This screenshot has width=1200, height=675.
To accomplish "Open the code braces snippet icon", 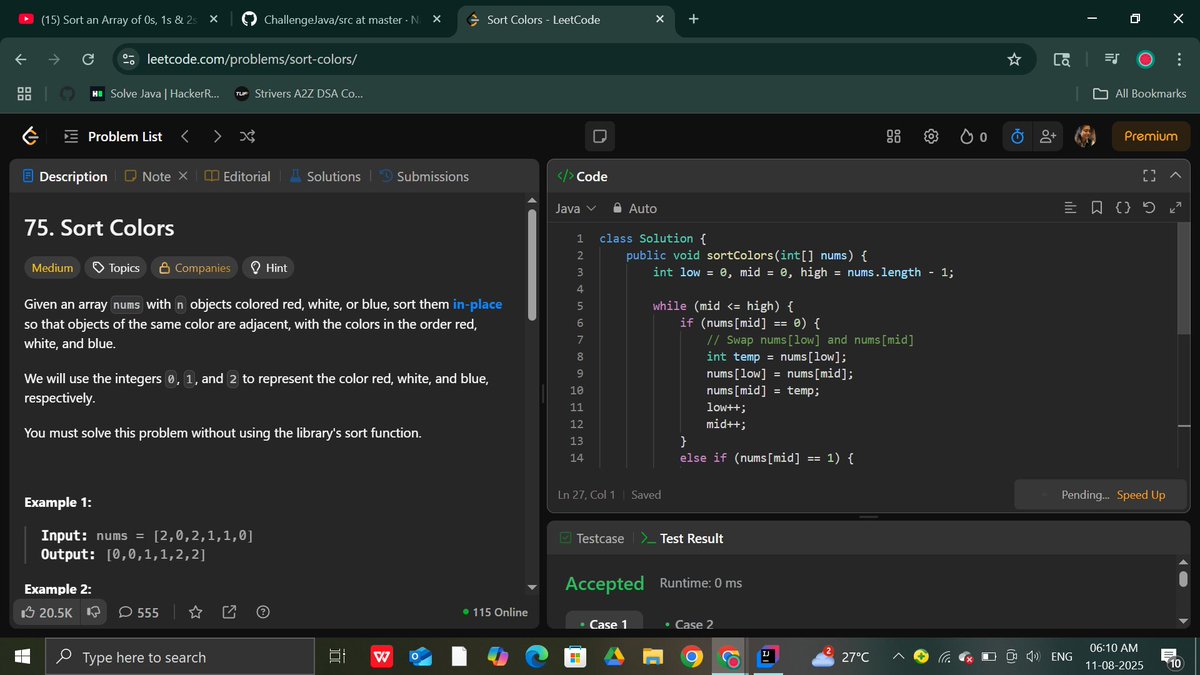I will tap(1123, 208).
